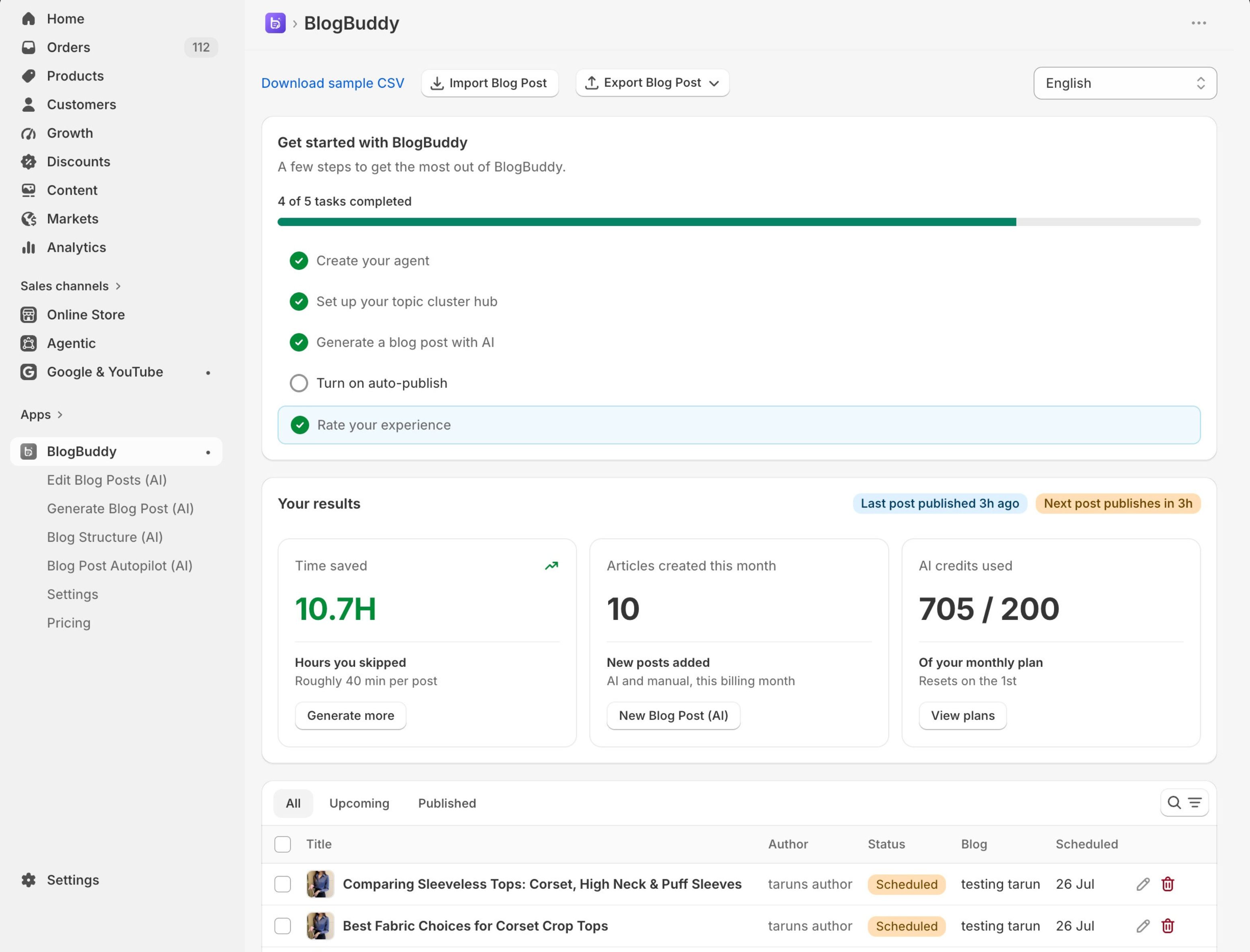Click the Products tag icon

click(28, 76)
